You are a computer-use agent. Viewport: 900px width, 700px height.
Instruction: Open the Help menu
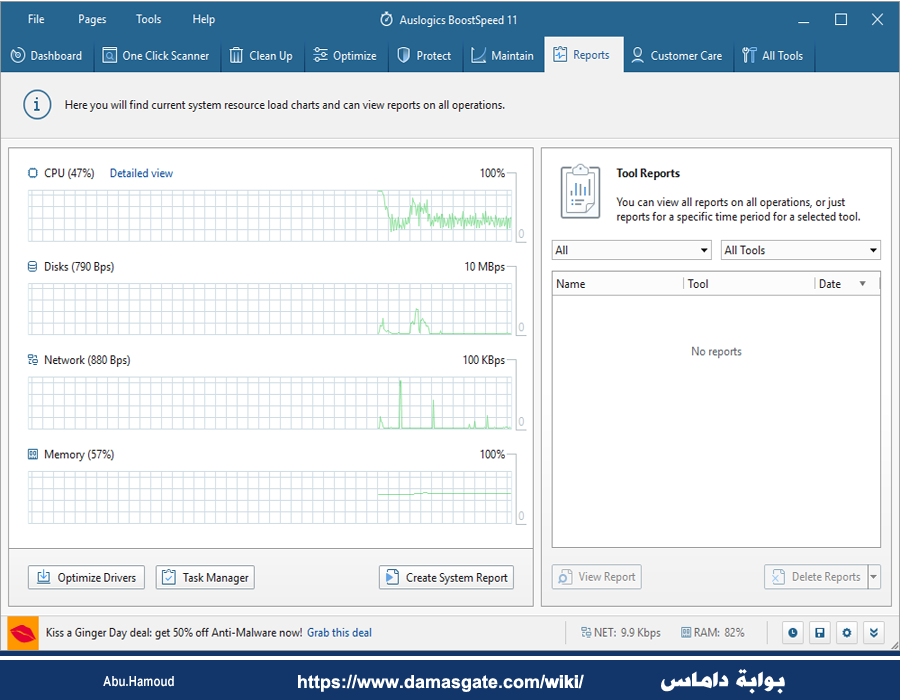(203, 19)
